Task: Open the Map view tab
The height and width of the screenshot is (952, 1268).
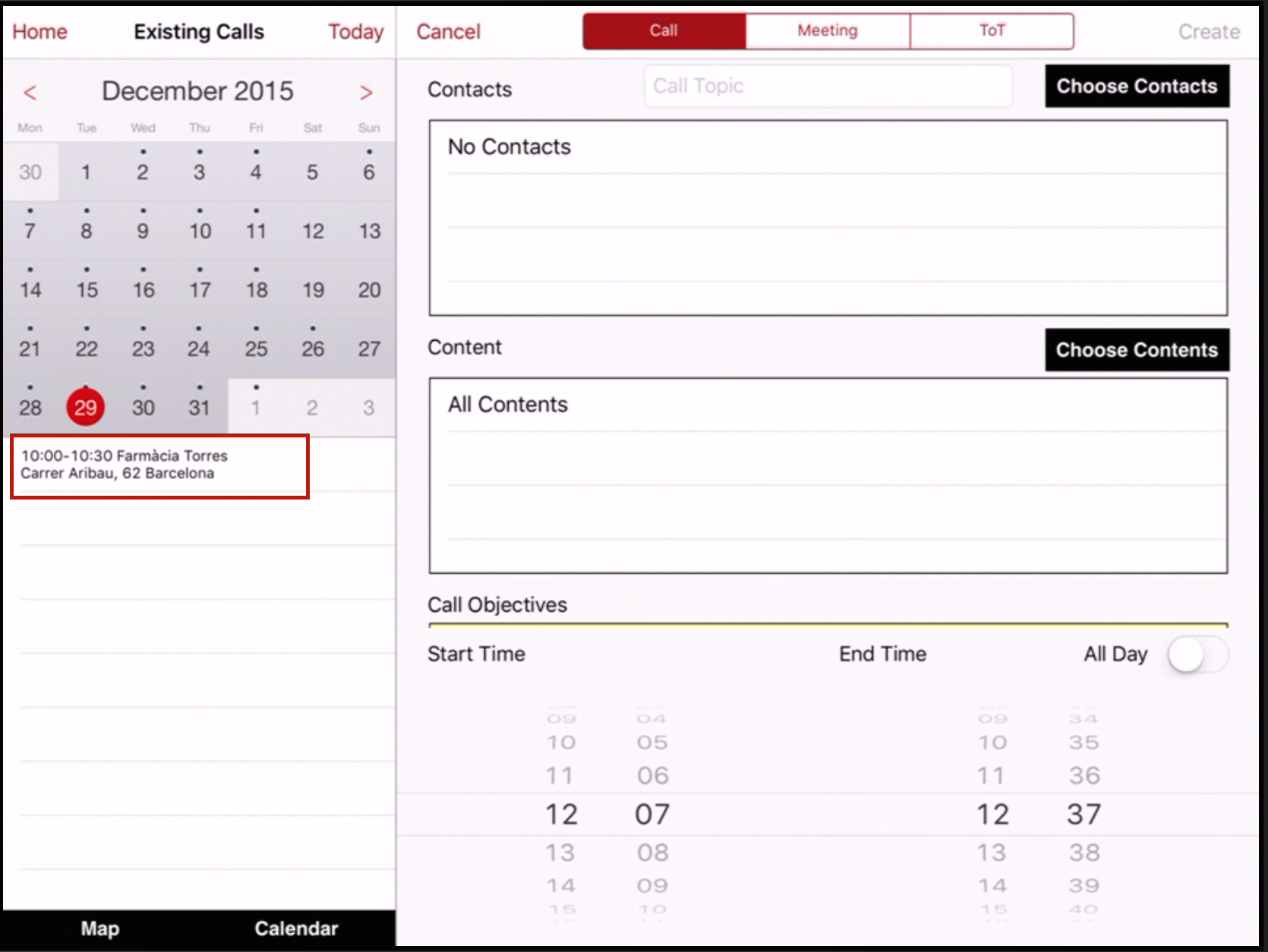Action: [x=100, y=928]
